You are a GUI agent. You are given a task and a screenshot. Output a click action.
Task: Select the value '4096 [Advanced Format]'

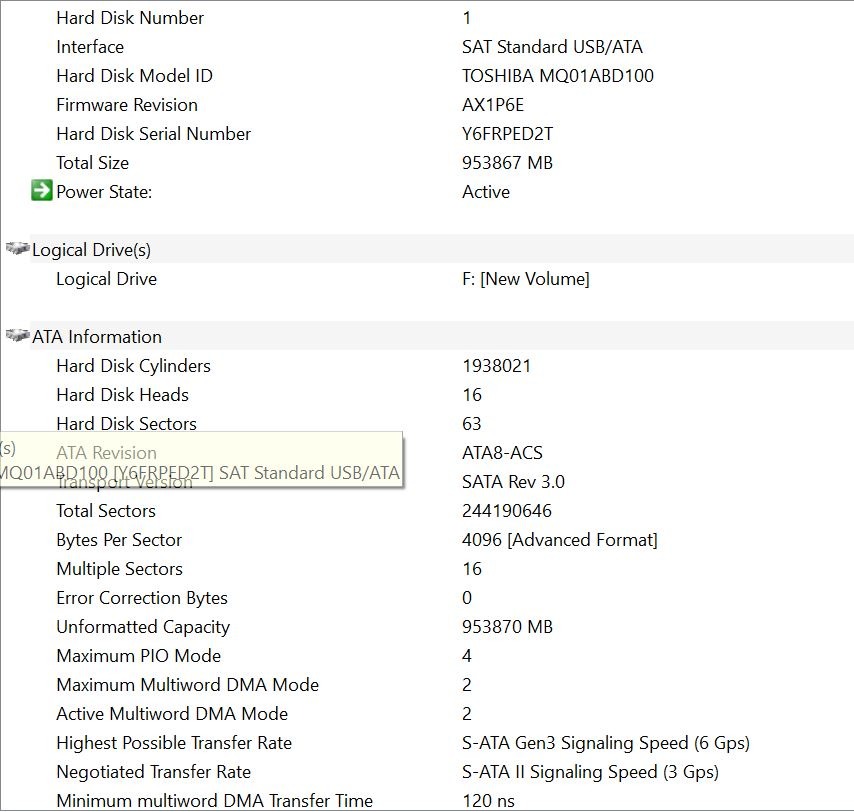pos(560,539)
